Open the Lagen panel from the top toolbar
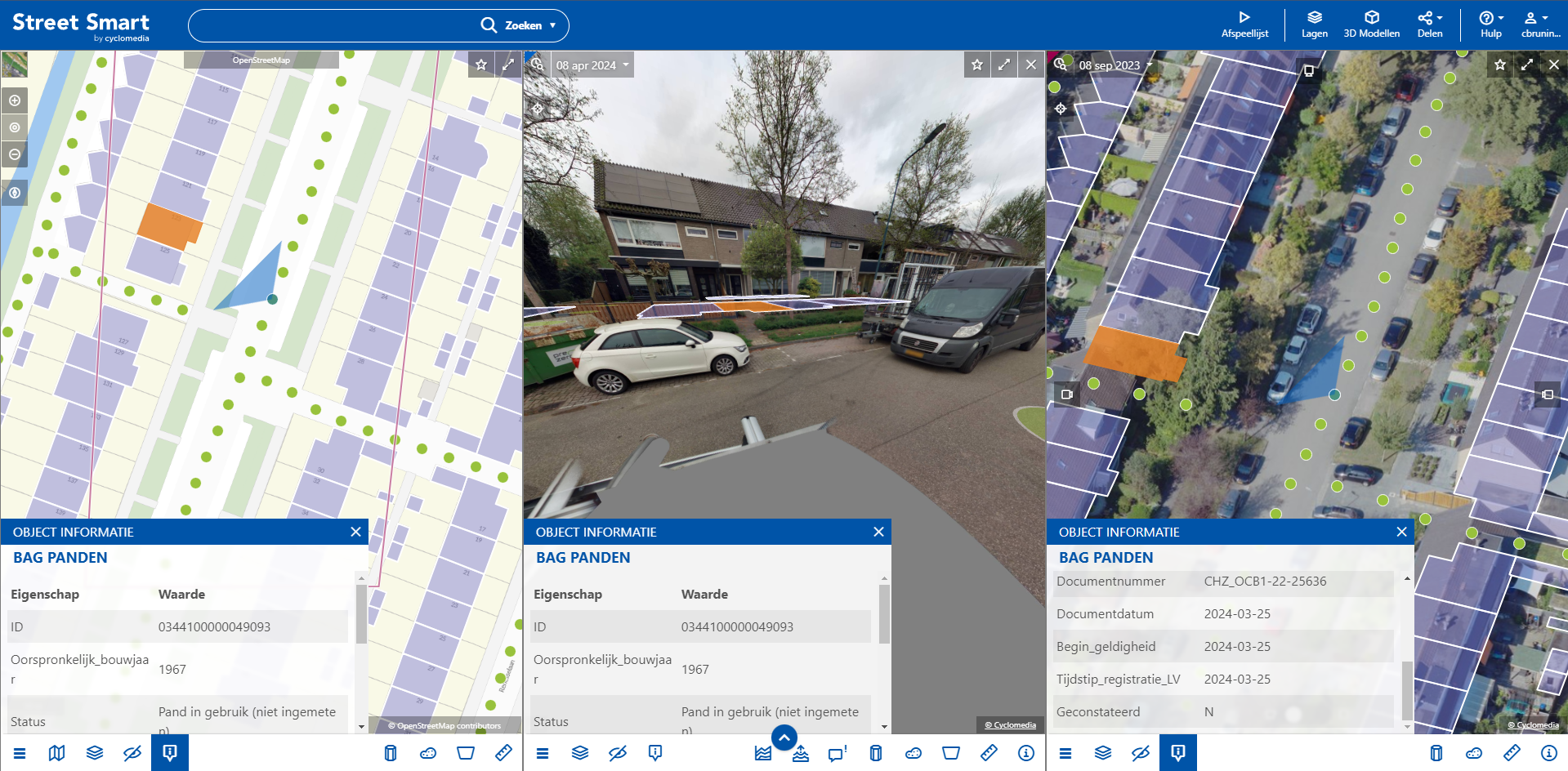 [1314, 25]
